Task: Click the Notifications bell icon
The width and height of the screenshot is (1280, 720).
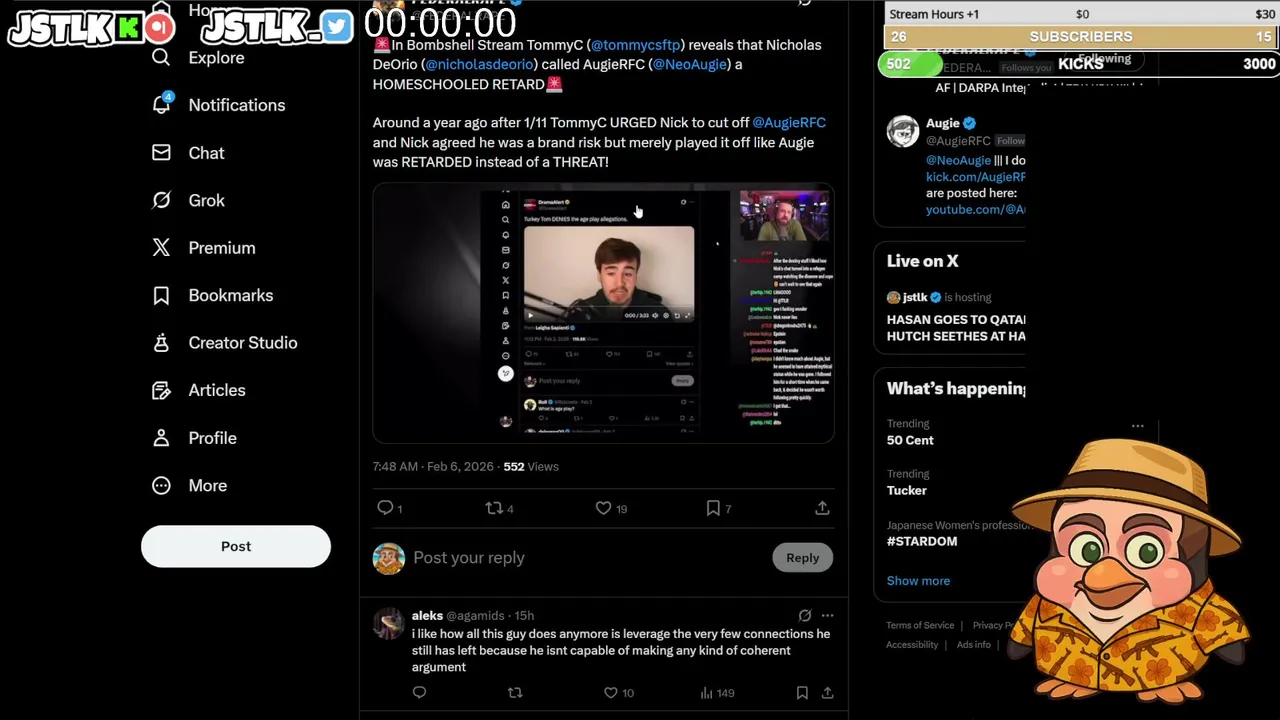Action: coord(161,105)
